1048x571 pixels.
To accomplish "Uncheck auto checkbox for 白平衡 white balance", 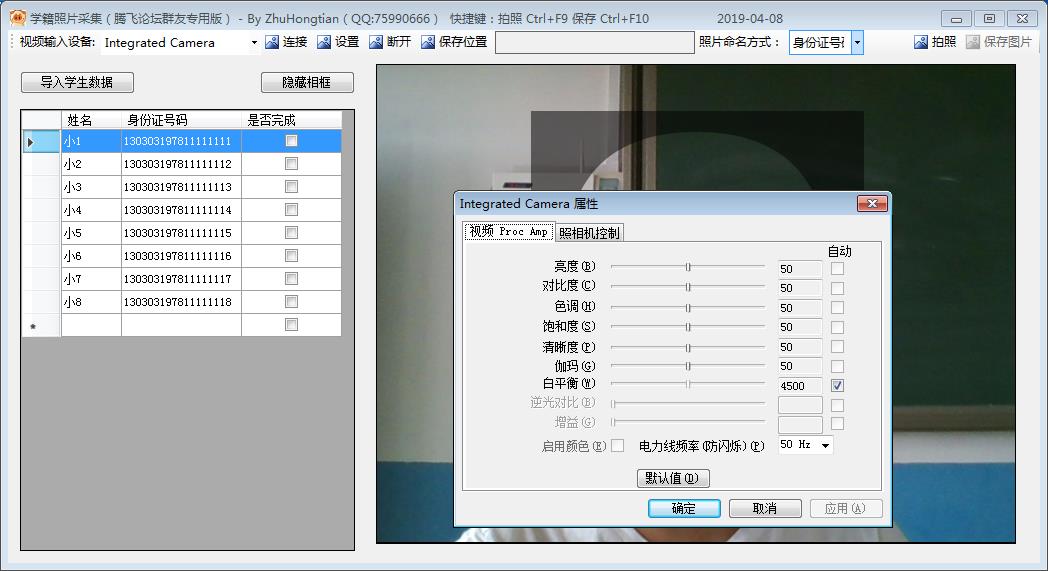I will click(x=837, y=386).
